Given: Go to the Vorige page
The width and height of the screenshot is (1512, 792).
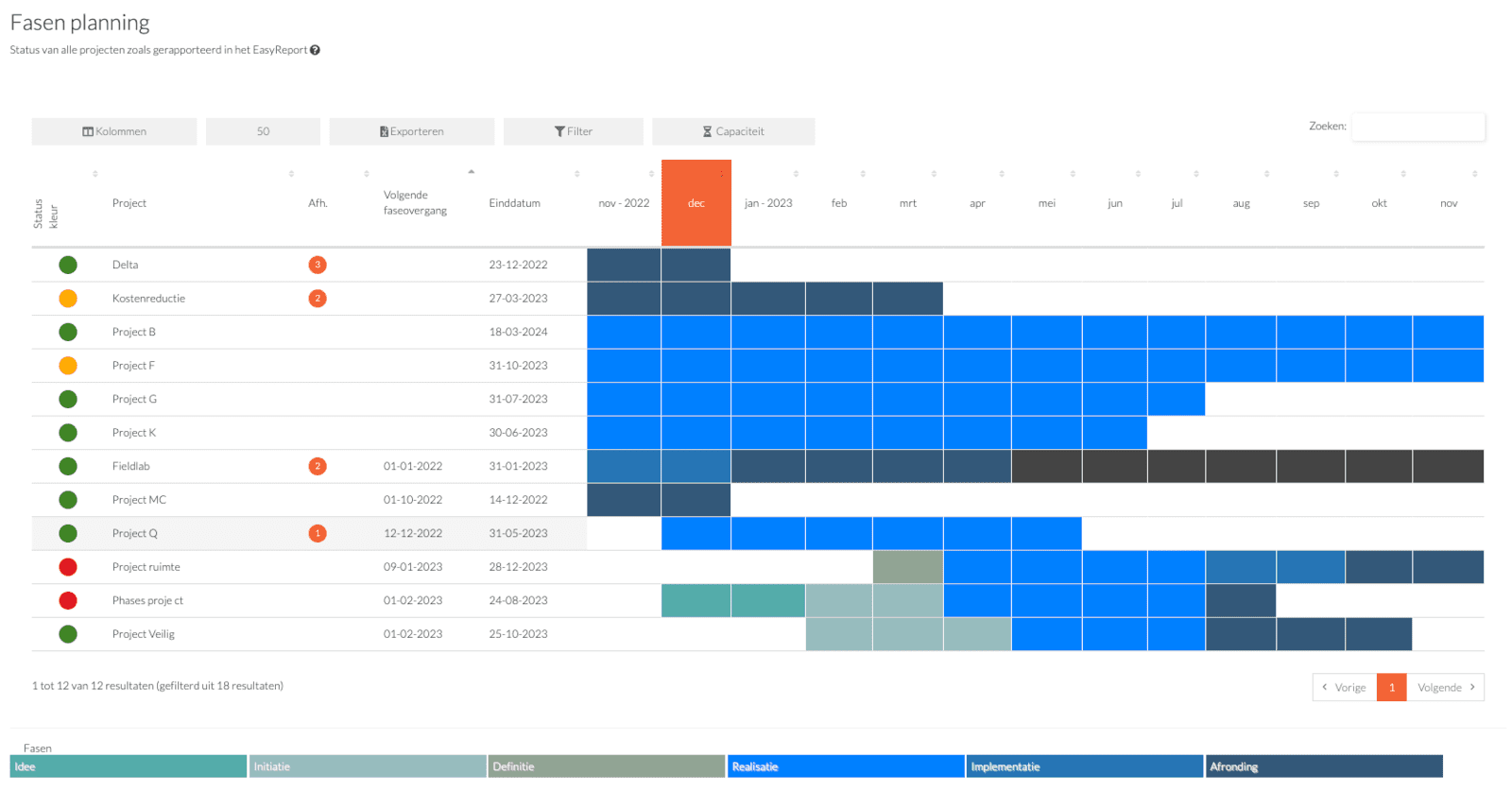Looking at the screenshot, I should coord(1345,687).
